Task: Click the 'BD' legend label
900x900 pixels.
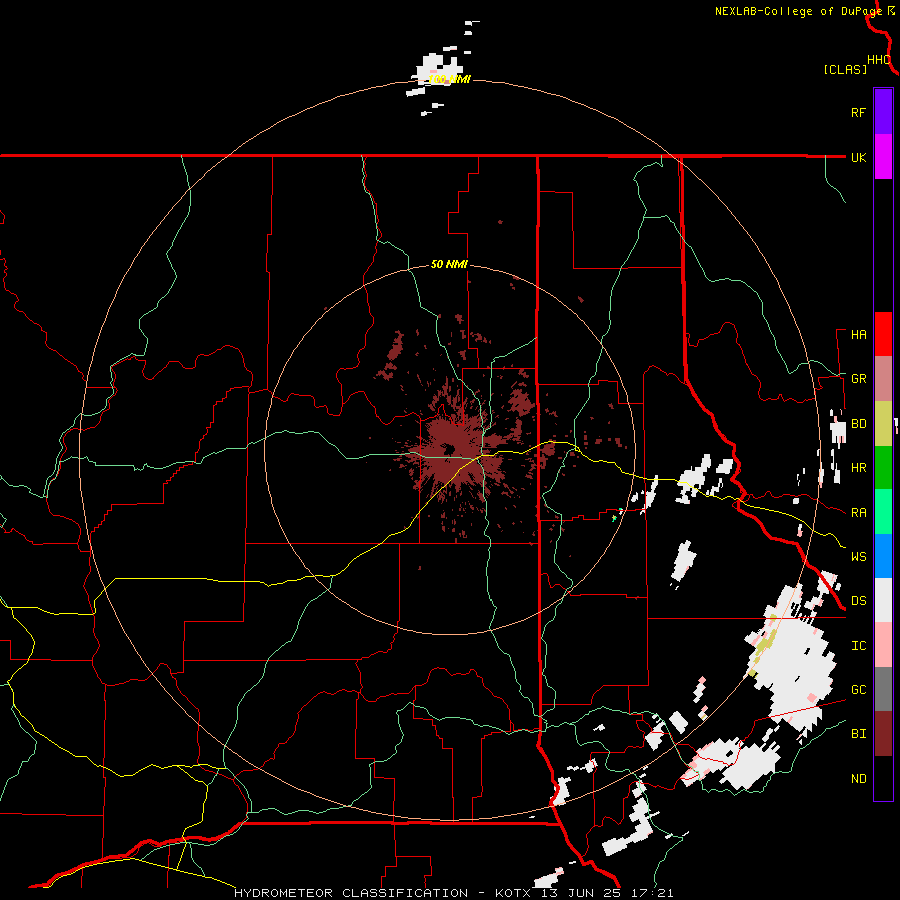Action: [858, 424]
